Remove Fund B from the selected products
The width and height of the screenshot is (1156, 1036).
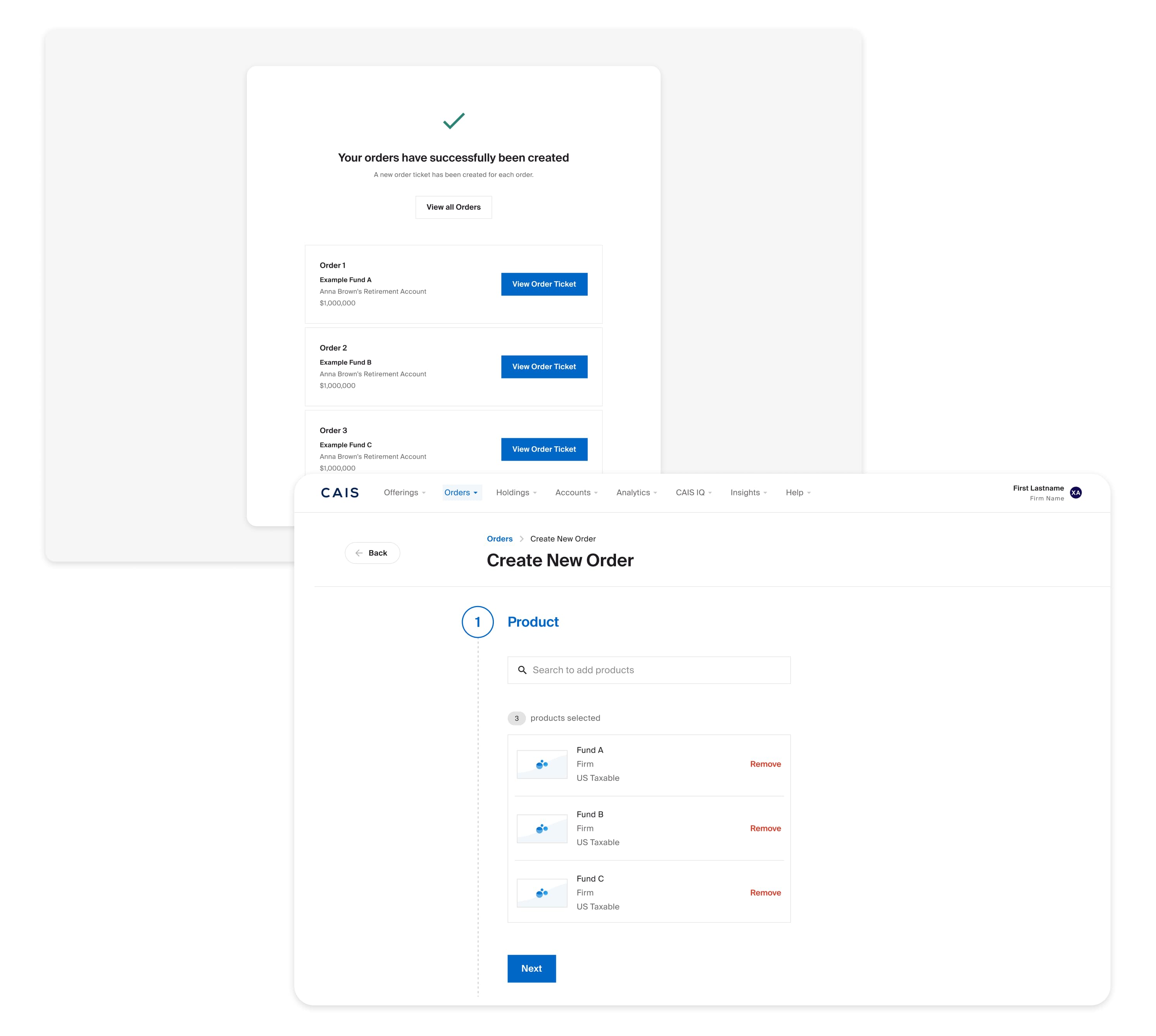[x=765, y=828]
